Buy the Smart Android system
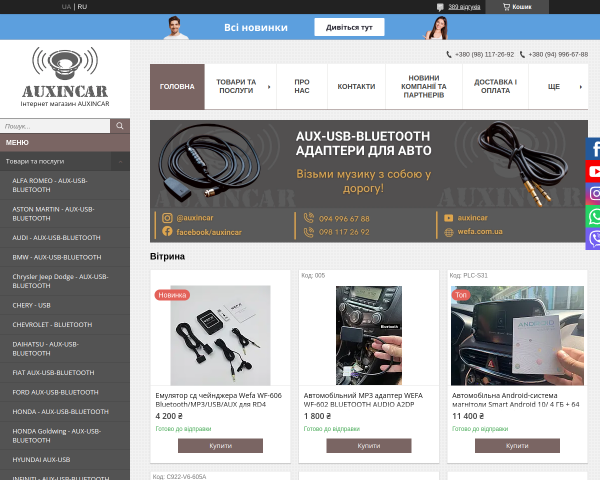The height and width of the screenshot is (480, 600). [x=517, y=446]
